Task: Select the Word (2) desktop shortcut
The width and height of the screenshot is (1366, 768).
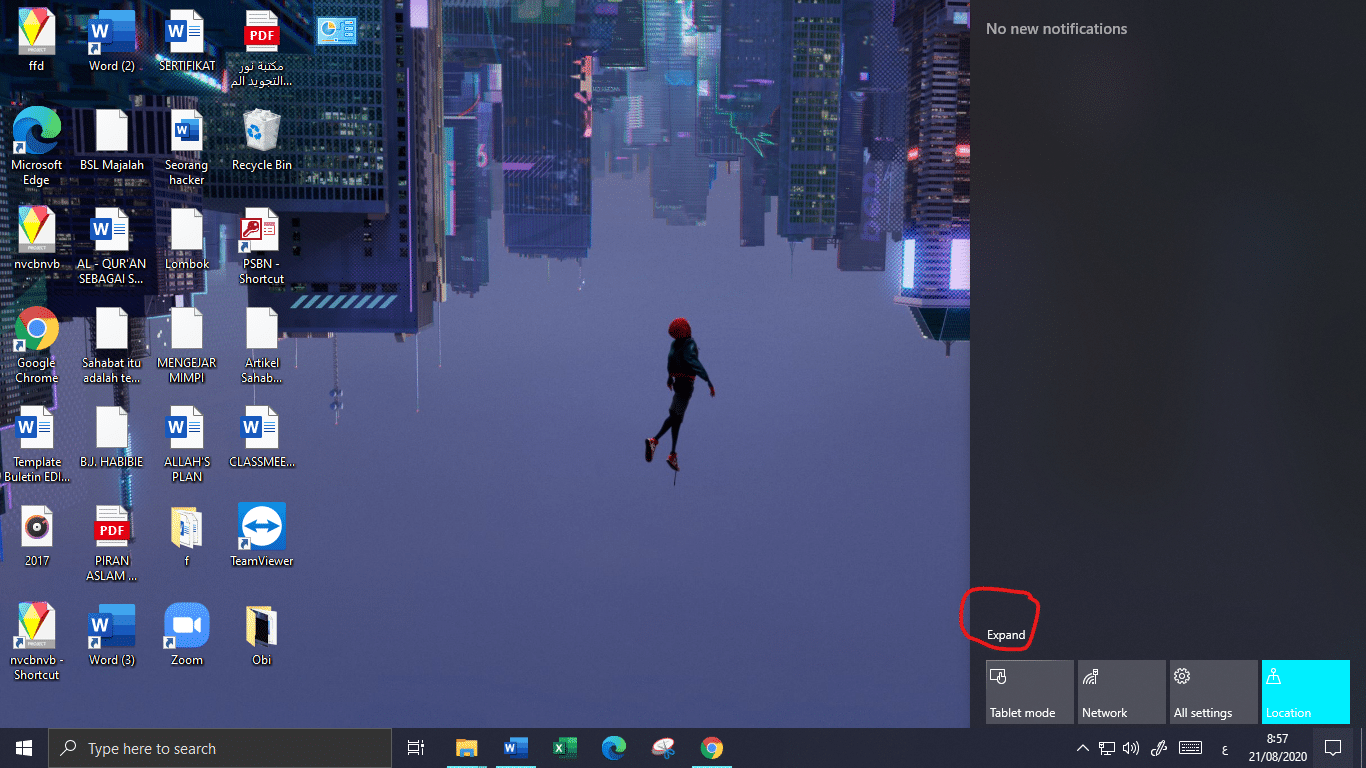Action: 111,41
